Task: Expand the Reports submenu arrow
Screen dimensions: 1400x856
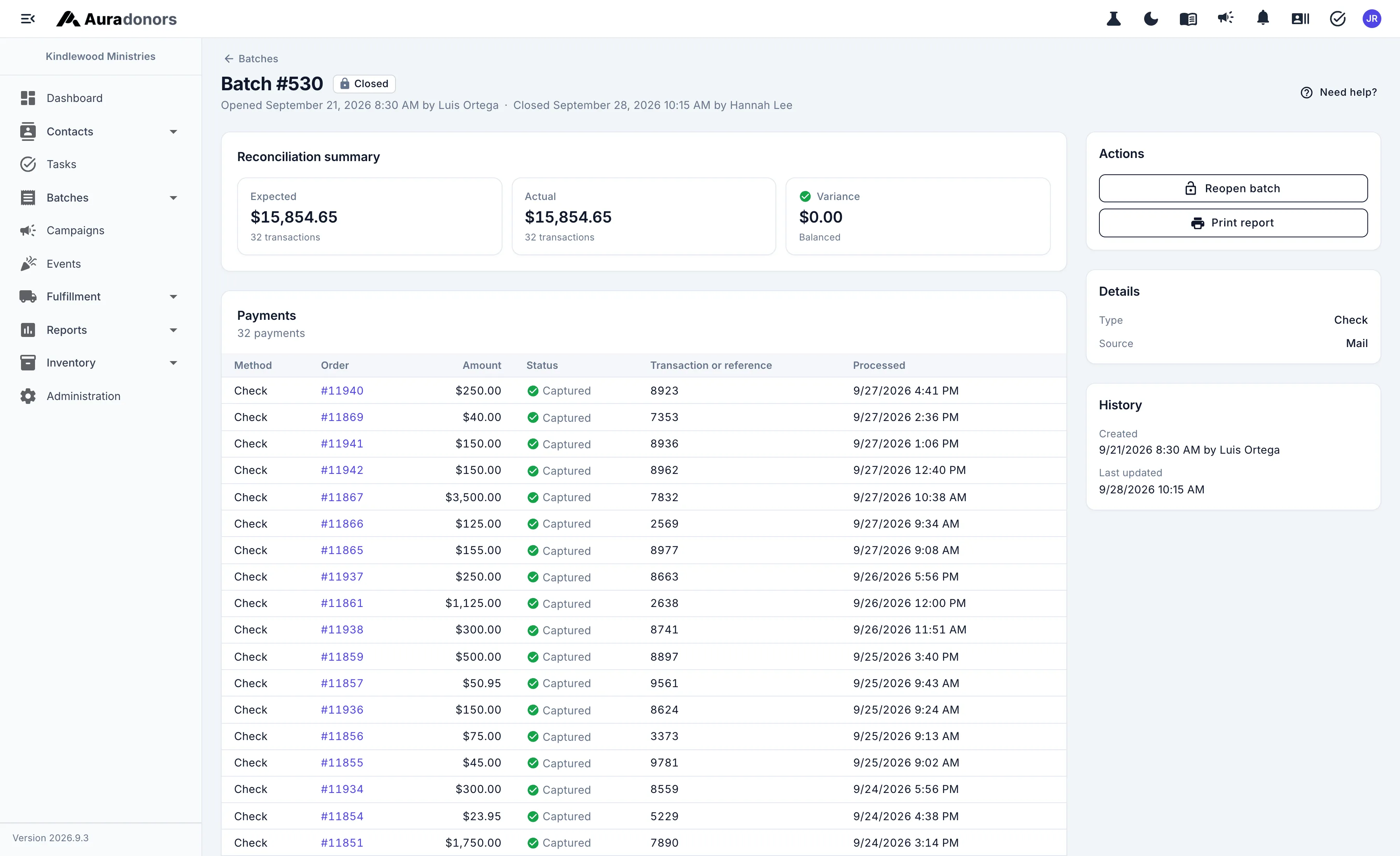Action: click(173, 330)
